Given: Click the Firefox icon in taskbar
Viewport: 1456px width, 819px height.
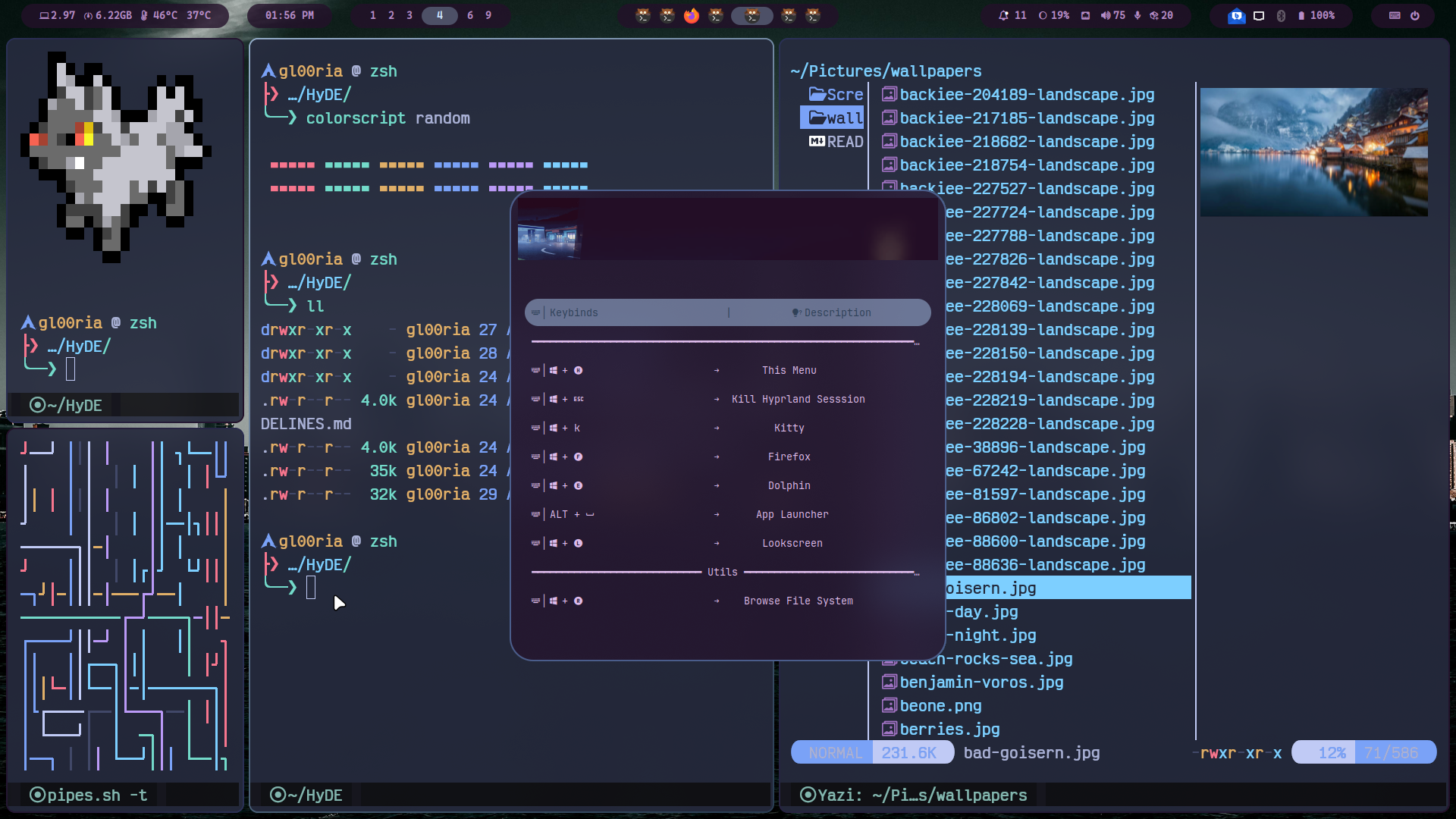Looking at the screenshot, I should click(x=691, y=15).
